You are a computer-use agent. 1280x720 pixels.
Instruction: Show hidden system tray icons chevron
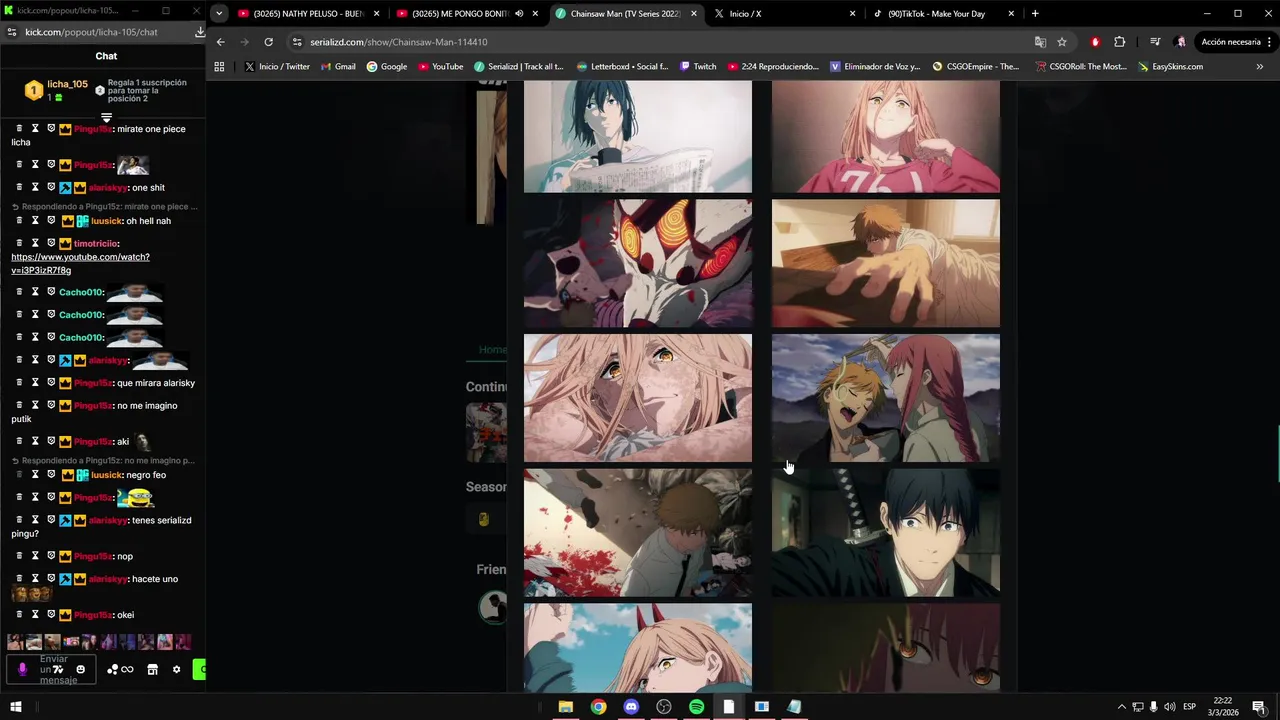[1121, 707]
